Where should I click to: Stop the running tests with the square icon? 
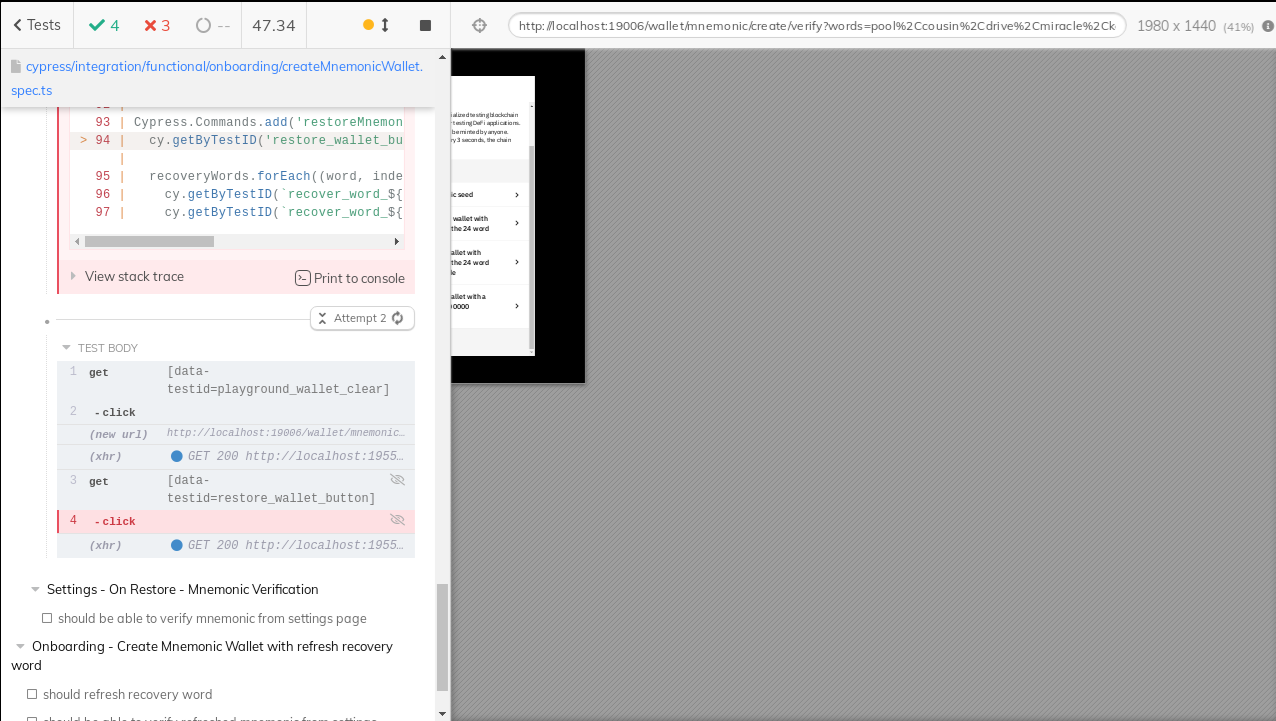click(x=424, y=25)
